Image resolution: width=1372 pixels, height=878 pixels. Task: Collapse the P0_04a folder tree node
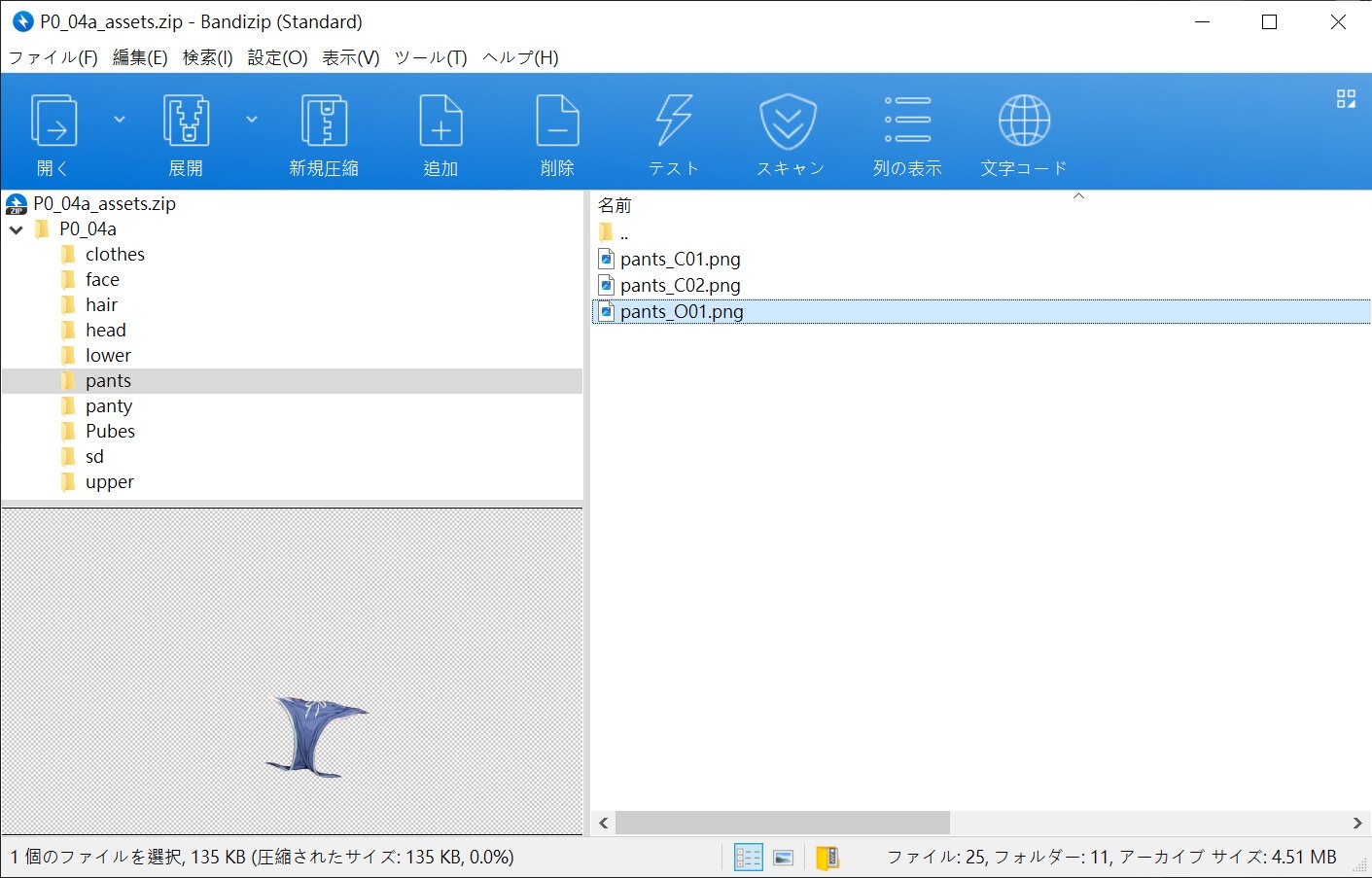coord(17,229)
